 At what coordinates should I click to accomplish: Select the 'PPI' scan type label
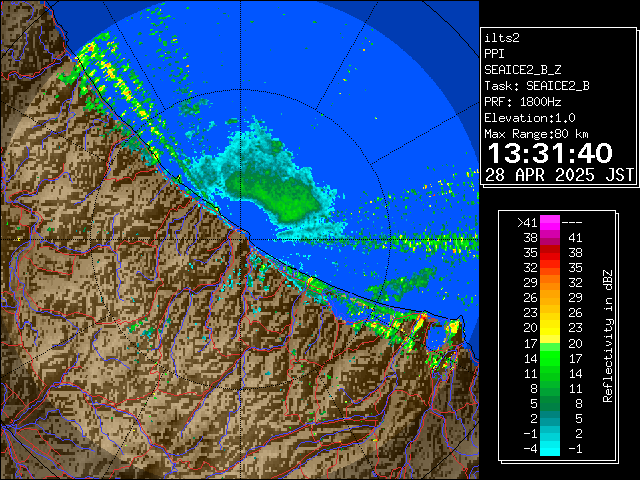494,54
